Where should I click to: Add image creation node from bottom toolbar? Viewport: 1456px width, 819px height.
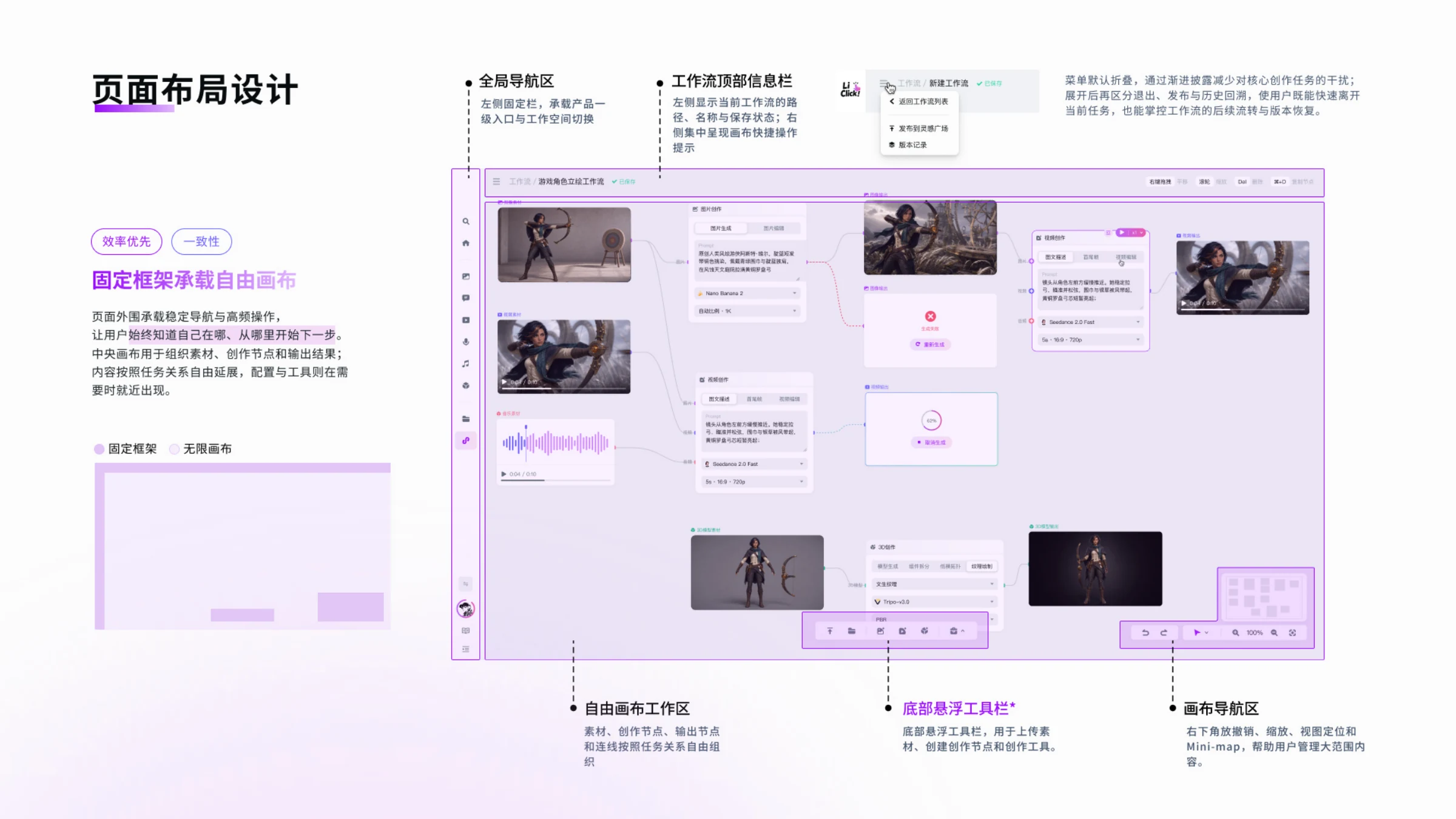880,631
